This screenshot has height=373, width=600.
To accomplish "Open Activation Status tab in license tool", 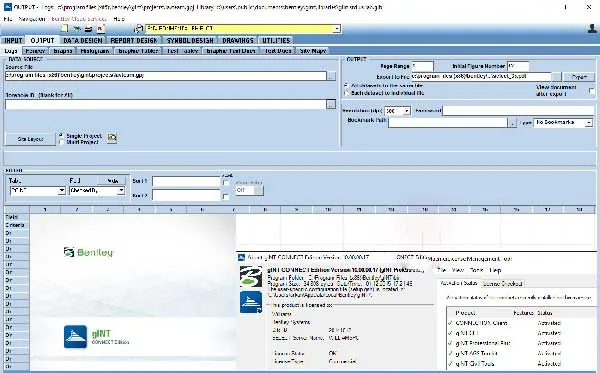I will point(458,283).
